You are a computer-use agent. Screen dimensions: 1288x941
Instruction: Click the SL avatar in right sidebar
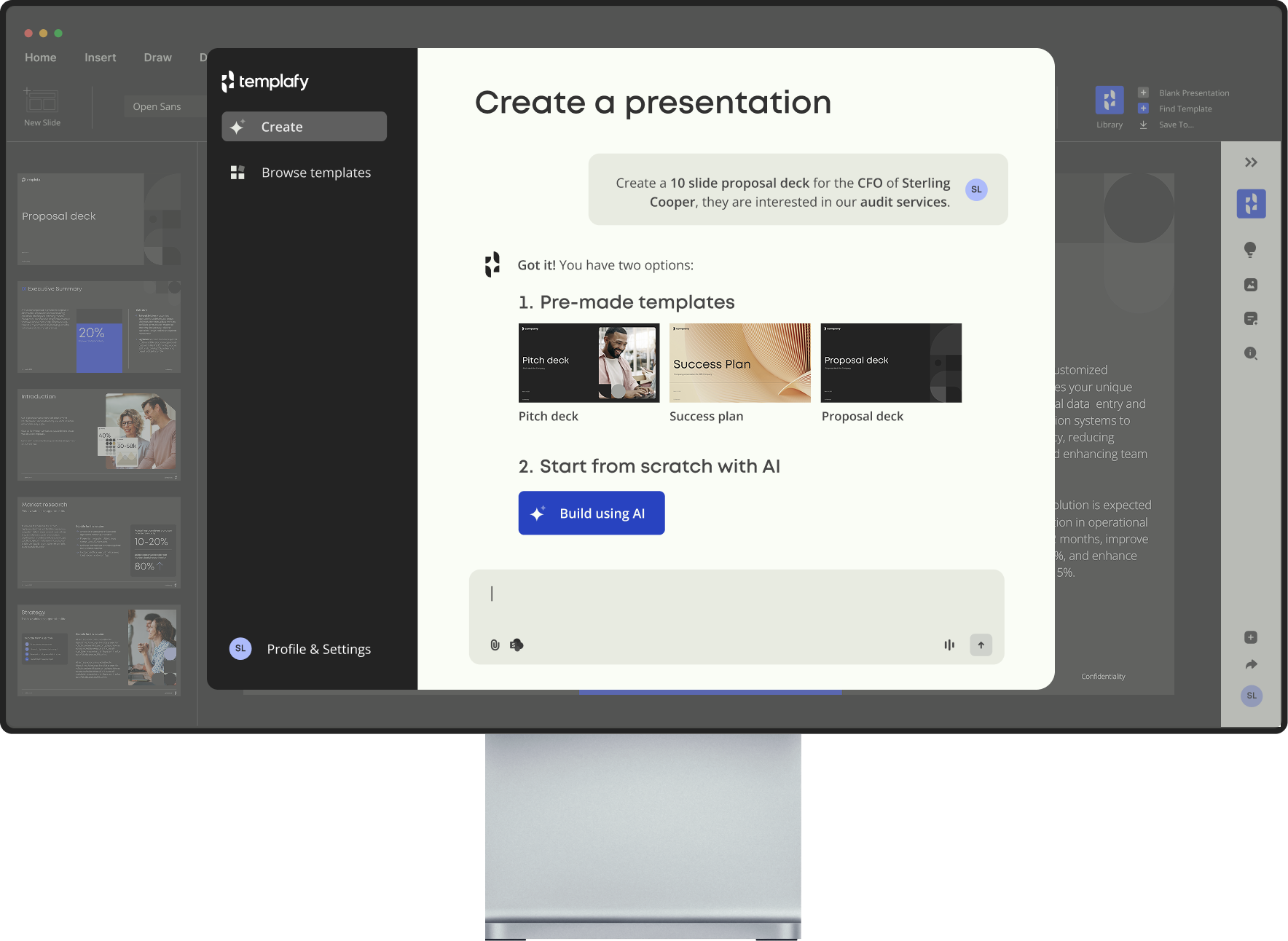[1252, 696]
